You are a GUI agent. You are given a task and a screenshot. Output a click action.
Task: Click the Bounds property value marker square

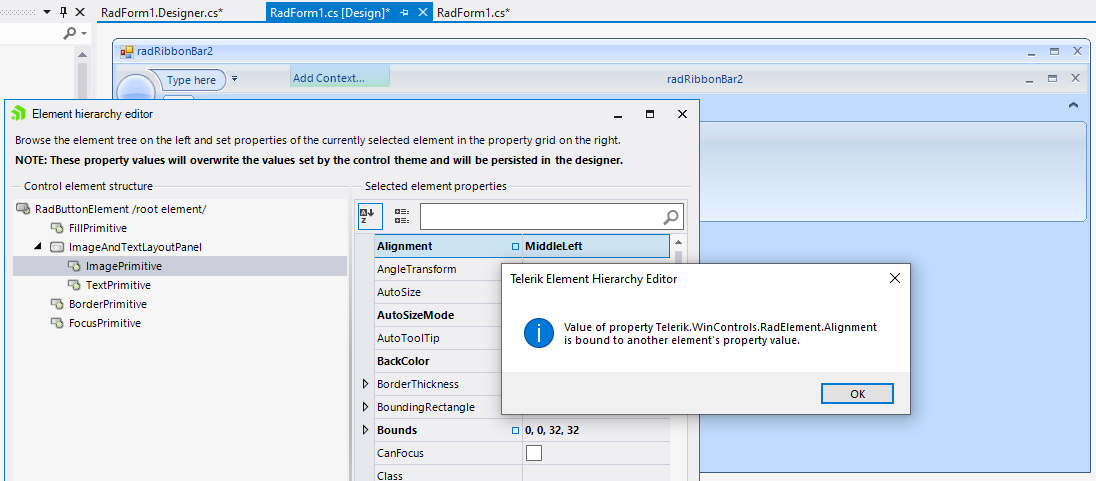pyautogui.click(x=515, y=430)
